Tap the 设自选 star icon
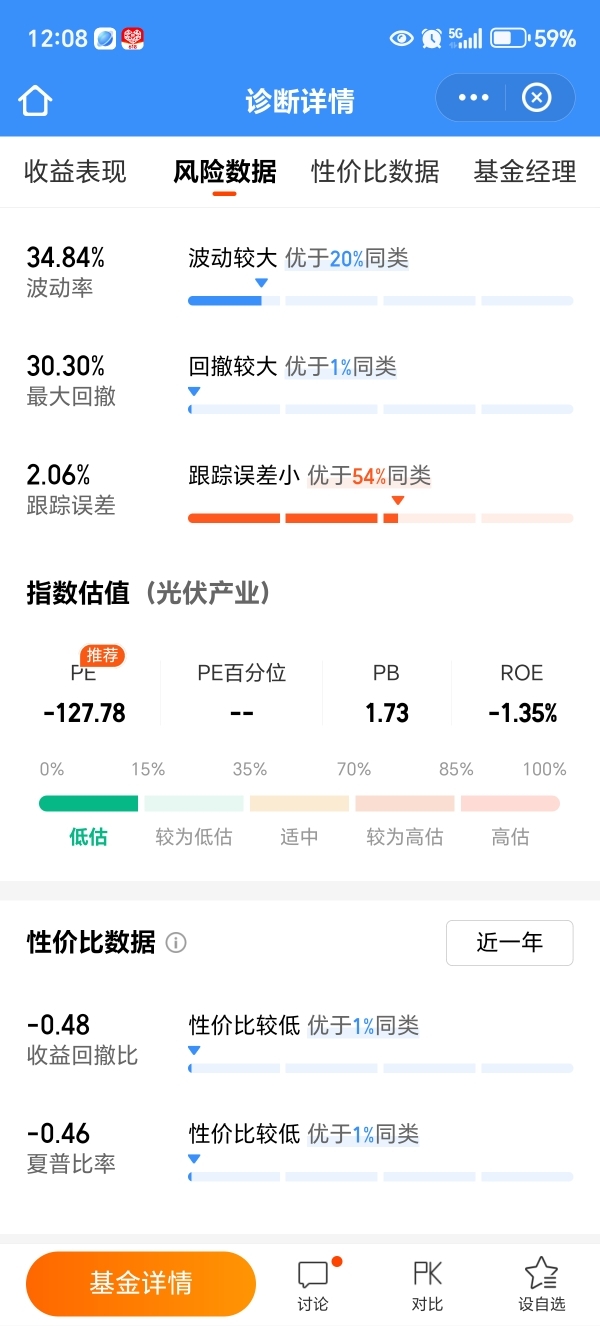 click(541, 1285)
